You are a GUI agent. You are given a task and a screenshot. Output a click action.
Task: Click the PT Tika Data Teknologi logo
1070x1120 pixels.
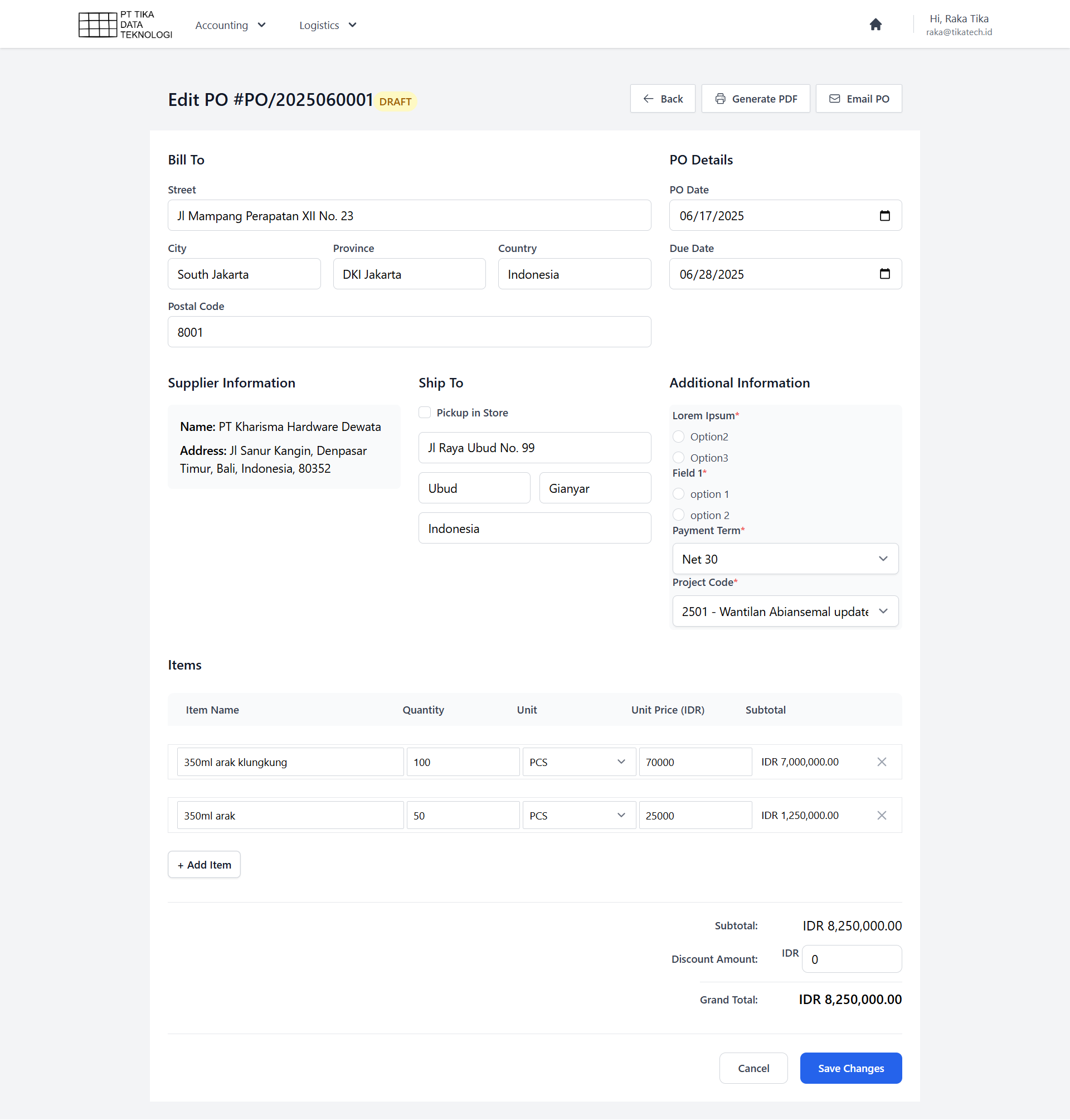[125, 25]
